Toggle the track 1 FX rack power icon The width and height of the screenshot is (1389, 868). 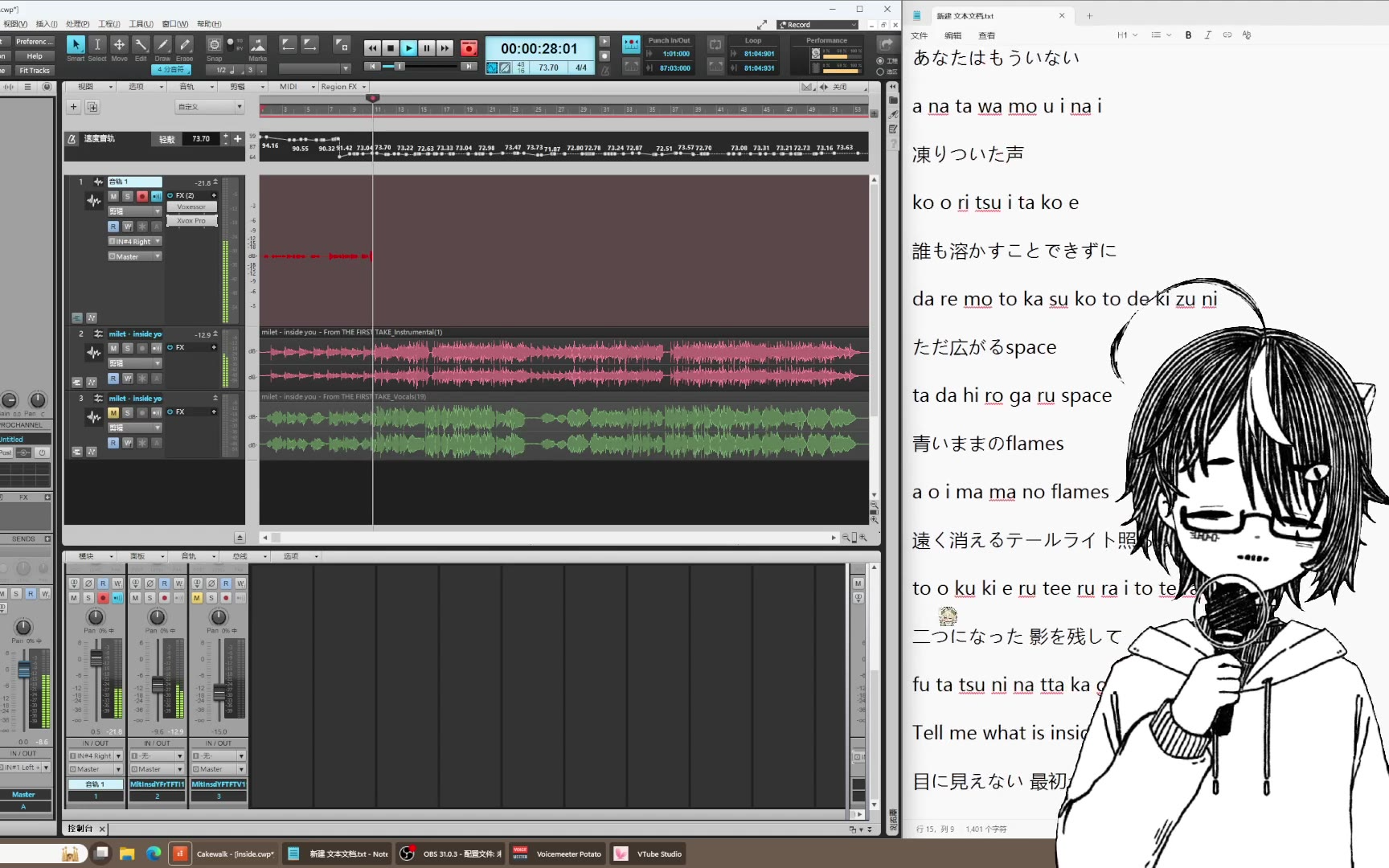point(170,195)
